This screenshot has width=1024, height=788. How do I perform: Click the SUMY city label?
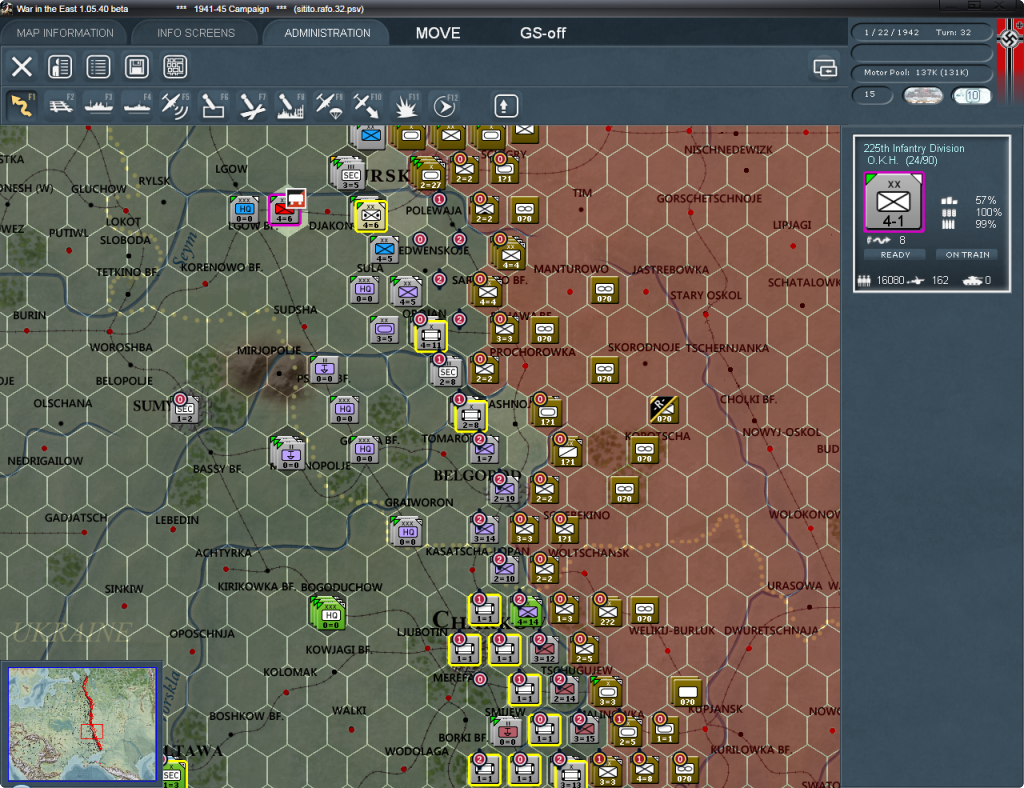(x=152, y=406)
